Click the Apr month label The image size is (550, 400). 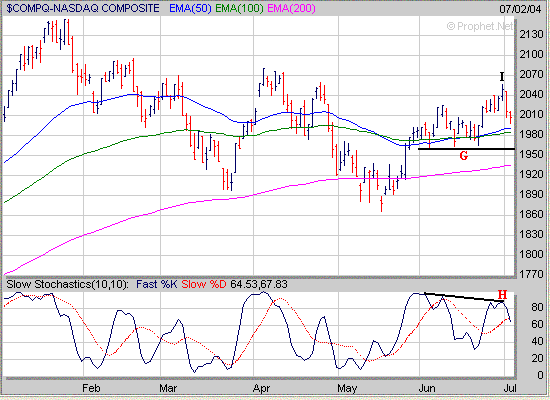(x=261, y=389)
